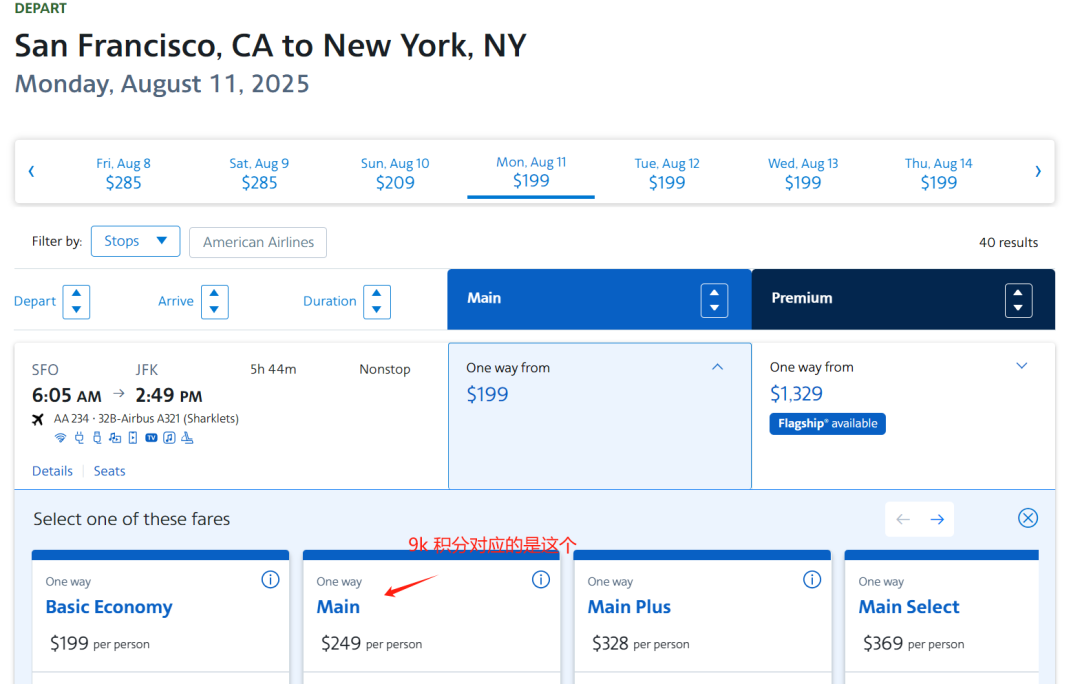Click the Wi-Fi amenity icon
Image resolution: width=1080 pixels, height=684 pixels.
[60, 438]
